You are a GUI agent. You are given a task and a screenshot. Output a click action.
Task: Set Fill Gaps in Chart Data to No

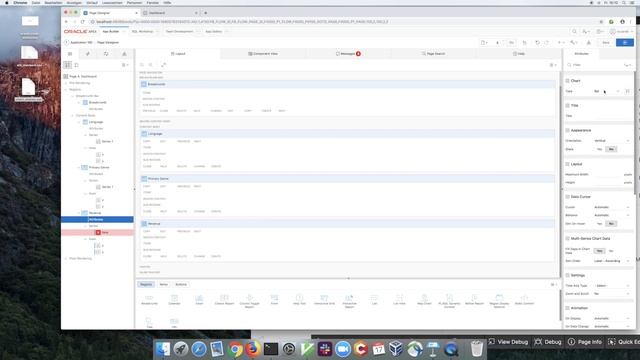click(611, 251)
